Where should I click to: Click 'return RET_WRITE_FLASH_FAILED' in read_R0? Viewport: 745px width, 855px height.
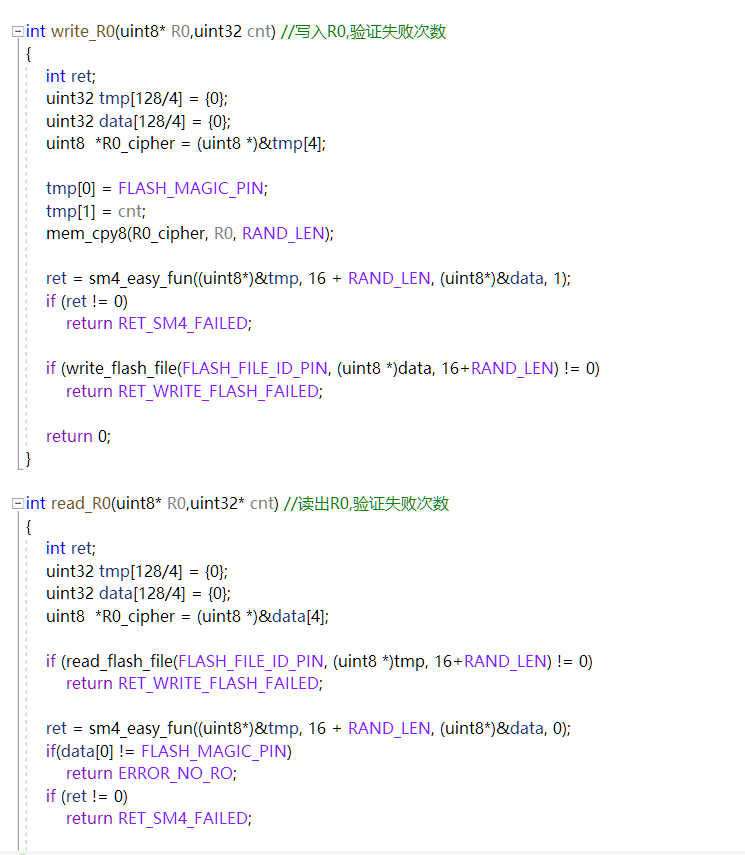[194, 683]
